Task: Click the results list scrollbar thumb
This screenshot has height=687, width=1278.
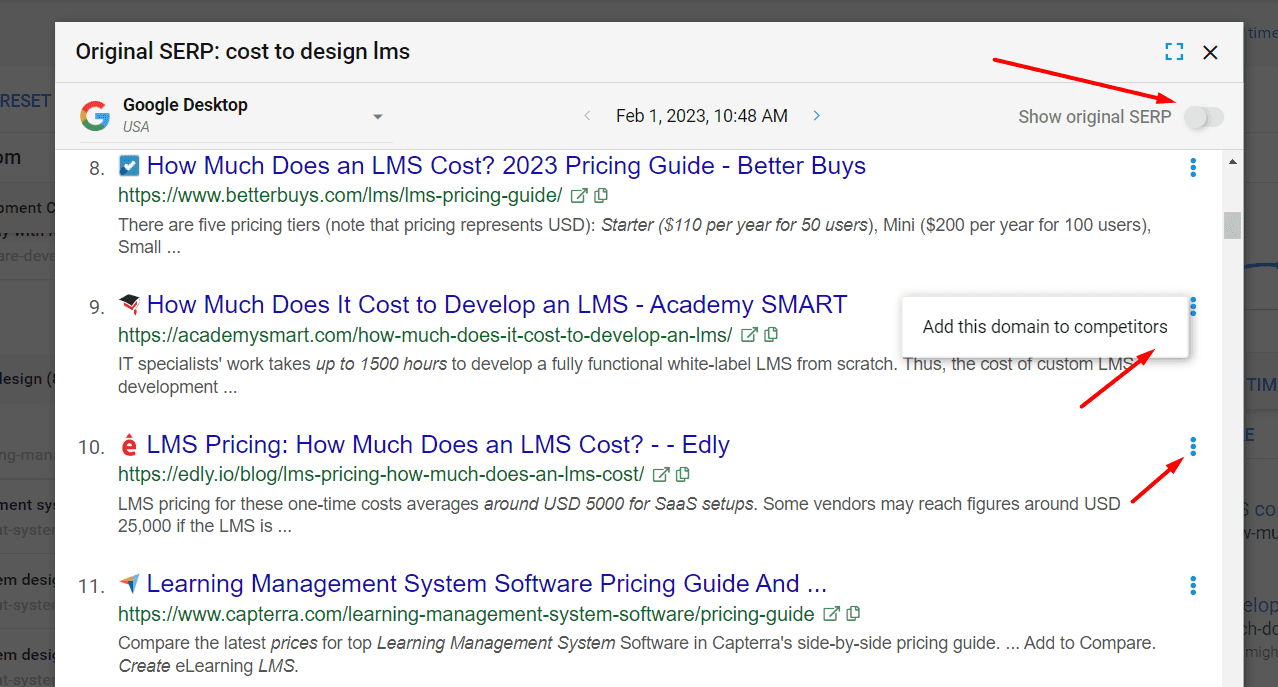Action: pos(1232,225)
